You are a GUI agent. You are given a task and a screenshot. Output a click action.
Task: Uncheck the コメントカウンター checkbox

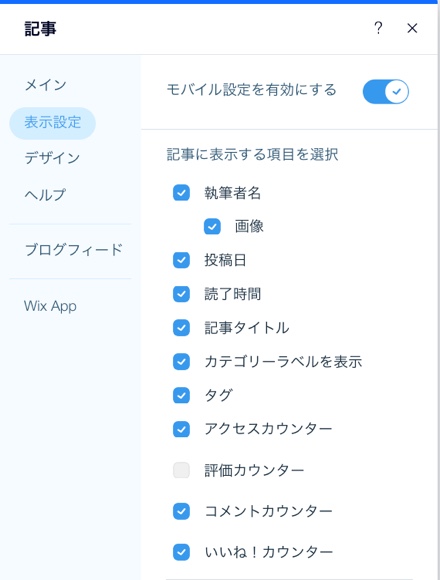(x=181, y=512)
